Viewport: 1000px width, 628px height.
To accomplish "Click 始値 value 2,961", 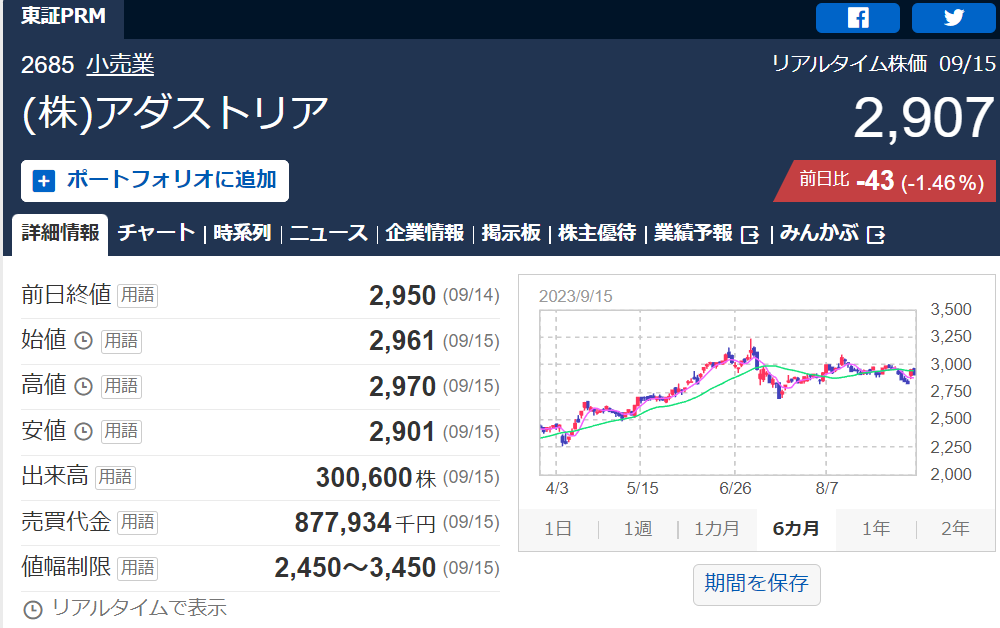I will pyautogui.click(x=402, y=341).
